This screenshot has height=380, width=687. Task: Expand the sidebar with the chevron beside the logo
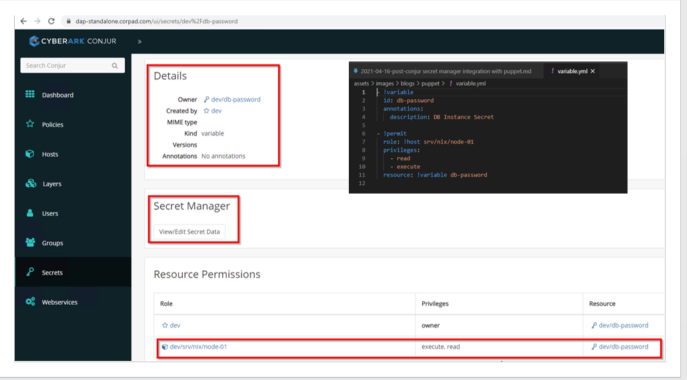click(x=139, y=42)
